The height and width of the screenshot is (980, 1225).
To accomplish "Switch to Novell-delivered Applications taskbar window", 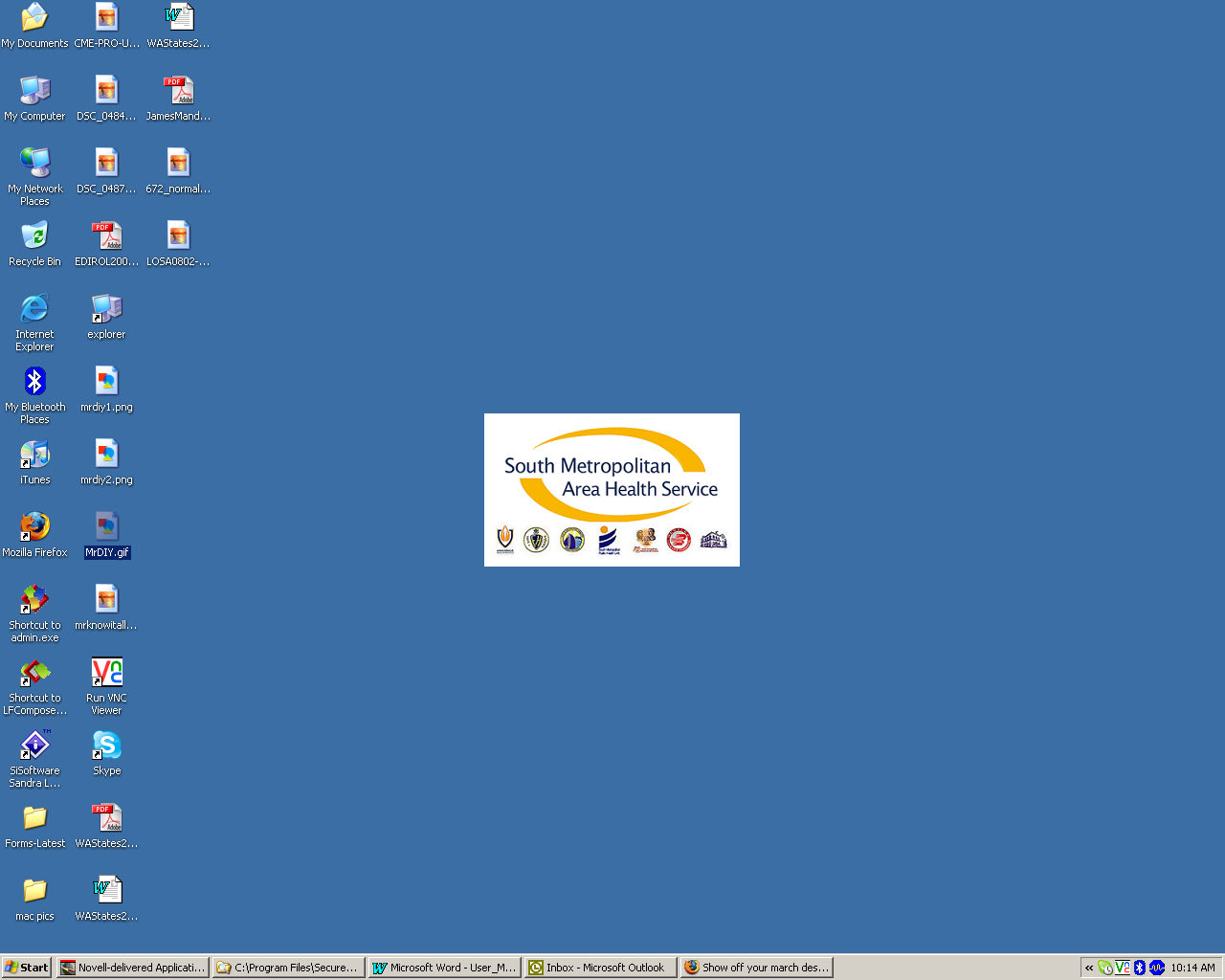I will coord(133,968).
